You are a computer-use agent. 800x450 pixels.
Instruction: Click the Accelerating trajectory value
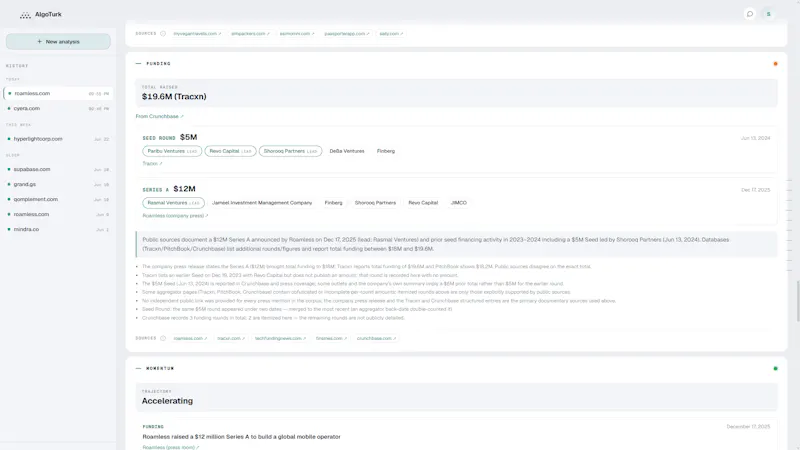167,401
